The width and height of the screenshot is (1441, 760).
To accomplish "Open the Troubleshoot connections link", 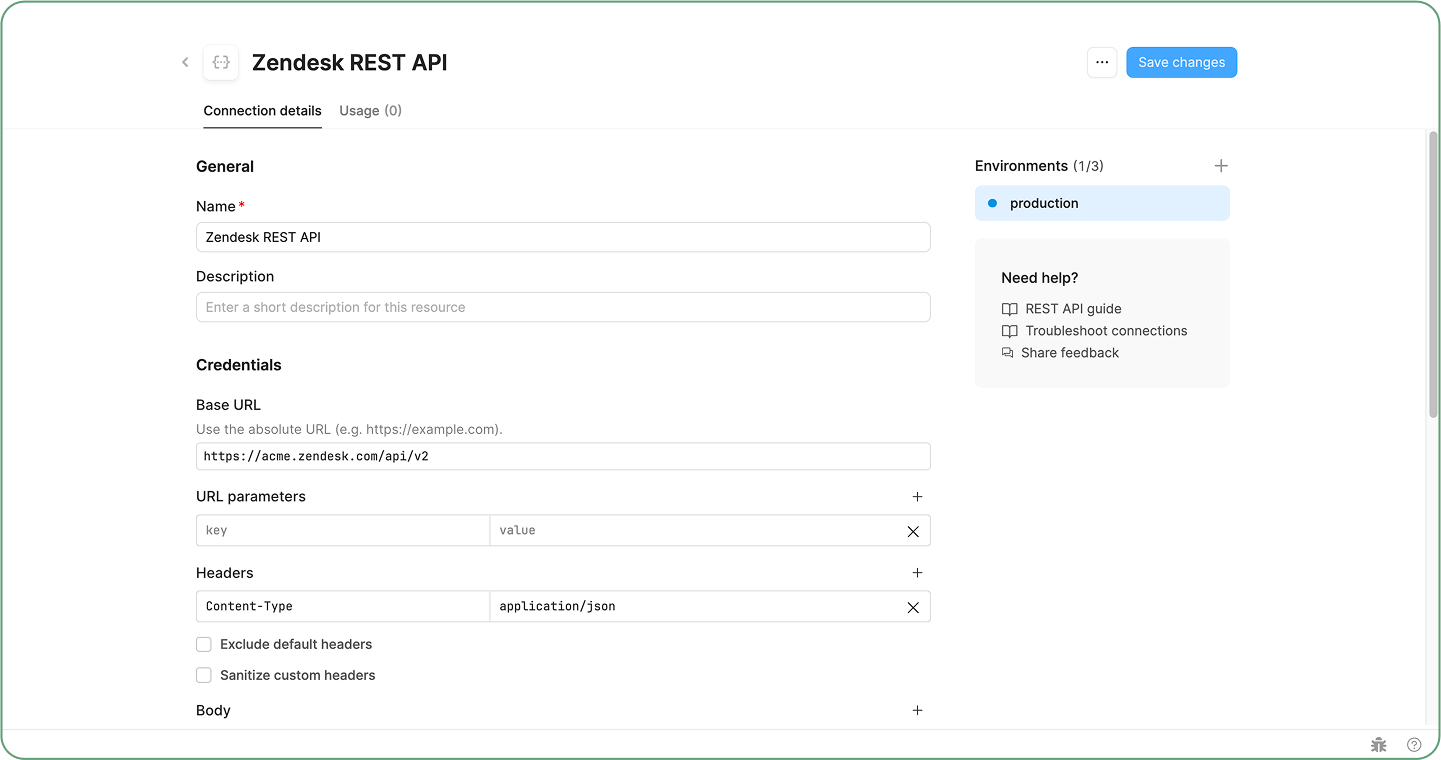I will 1106,331.
